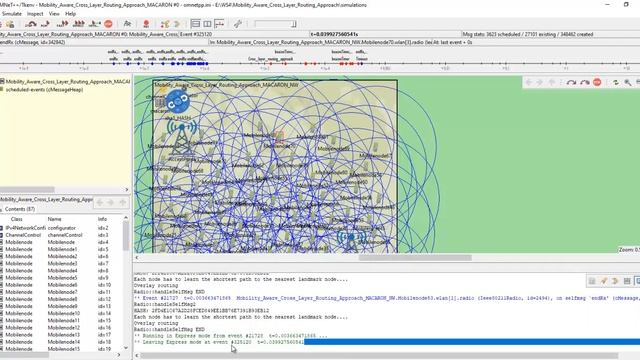Open the View menu

[x=54, y=13]
